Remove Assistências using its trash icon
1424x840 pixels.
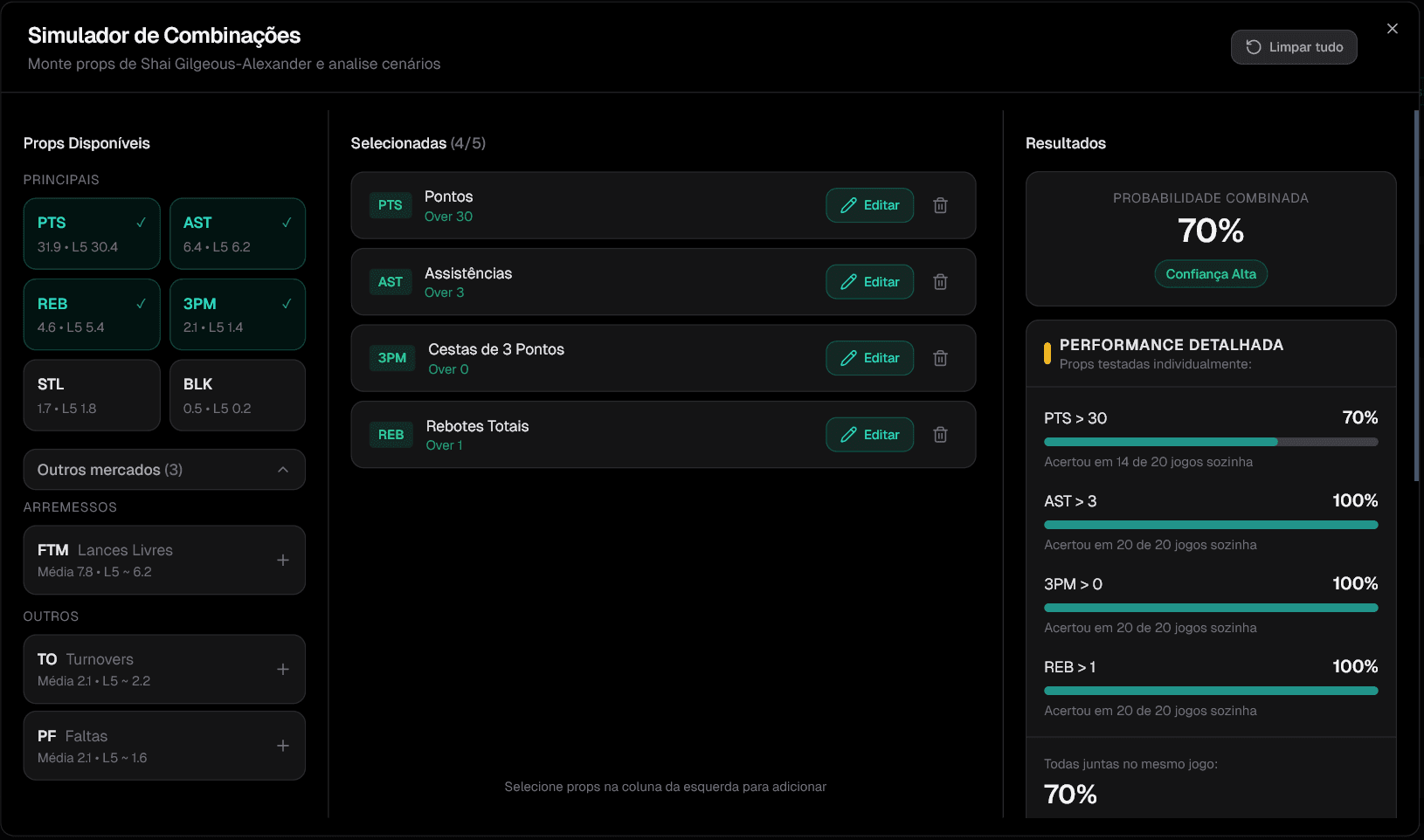(x=940, y=282)
